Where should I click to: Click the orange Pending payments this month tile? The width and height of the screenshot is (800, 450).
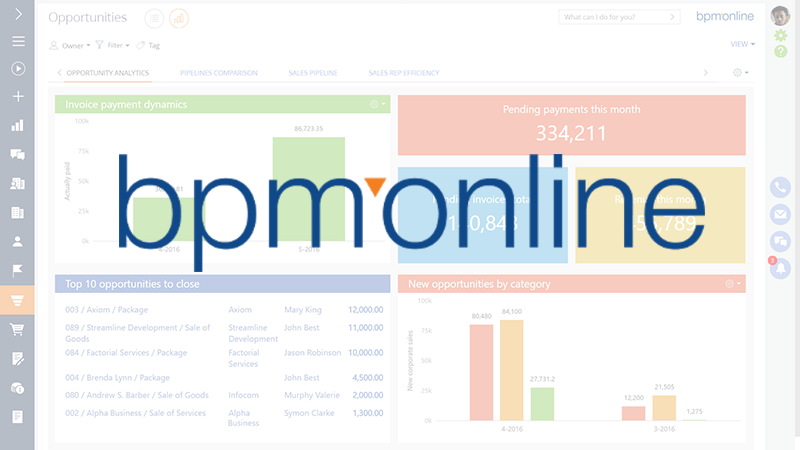click(x=571, y=125)
